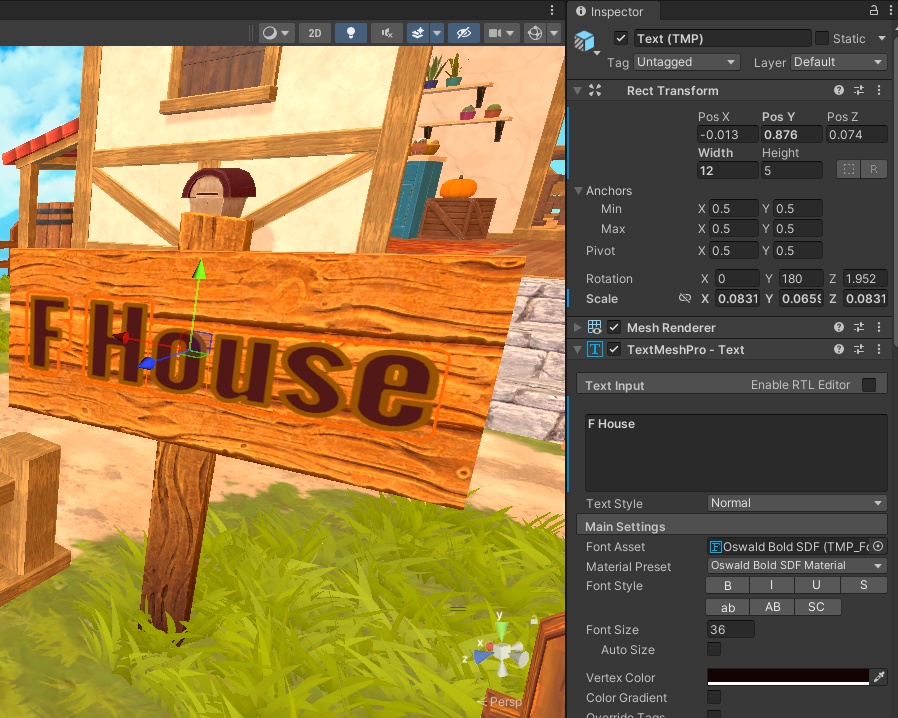The width and height of the screenshot is (898, 718).
Task: Unmute scene audio
Action: pyautogui.click(x=386, y=33)
